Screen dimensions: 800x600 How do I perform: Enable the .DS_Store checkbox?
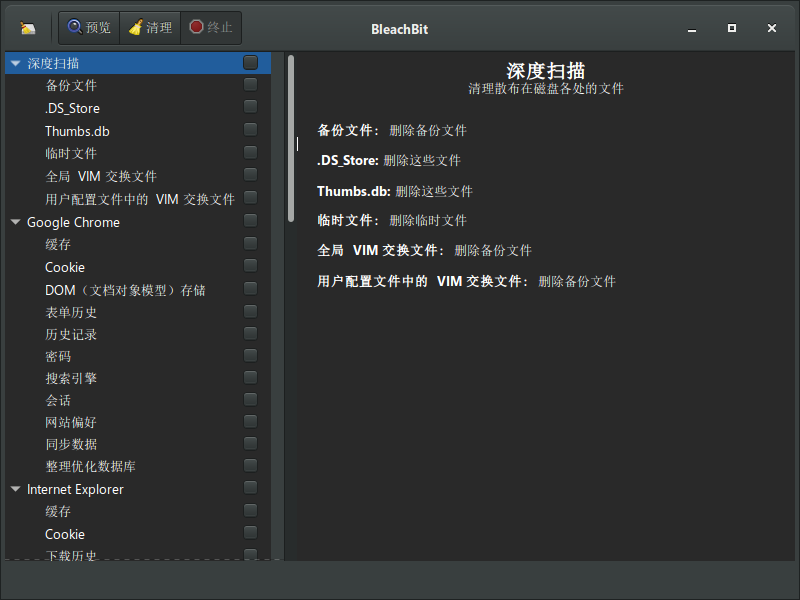pos(251,107)
